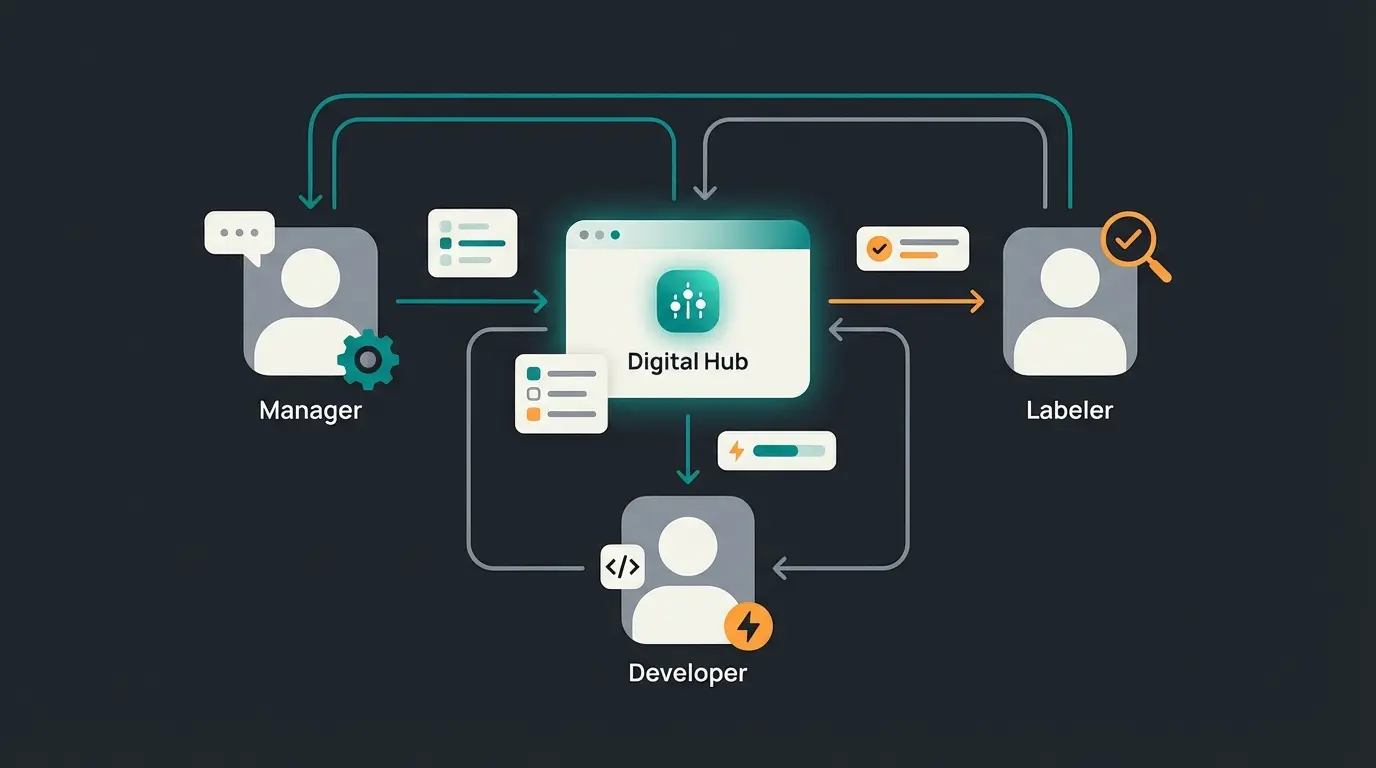Select the Manager label text

310,410
